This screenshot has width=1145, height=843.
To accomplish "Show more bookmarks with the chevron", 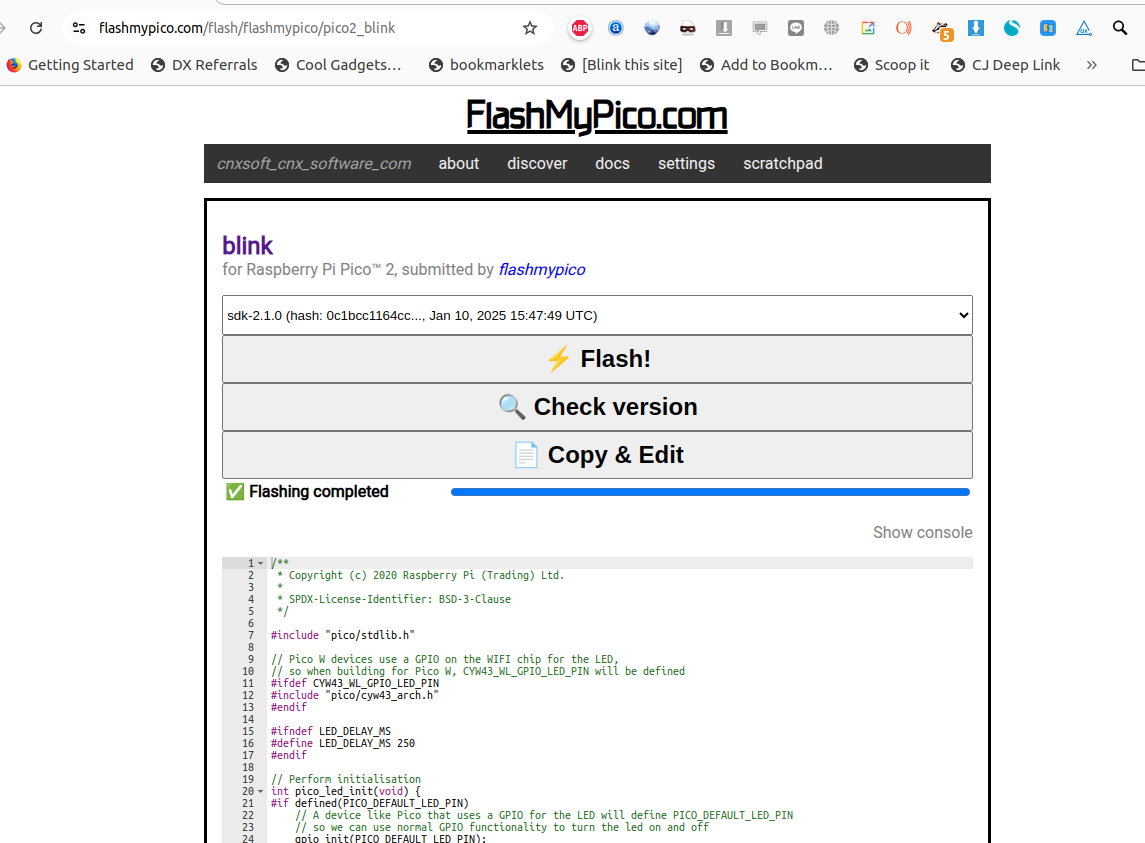I will click(1091, 65).
